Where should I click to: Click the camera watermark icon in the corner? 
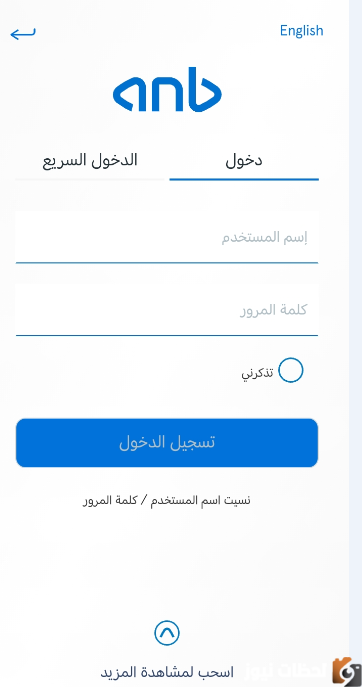346,670
